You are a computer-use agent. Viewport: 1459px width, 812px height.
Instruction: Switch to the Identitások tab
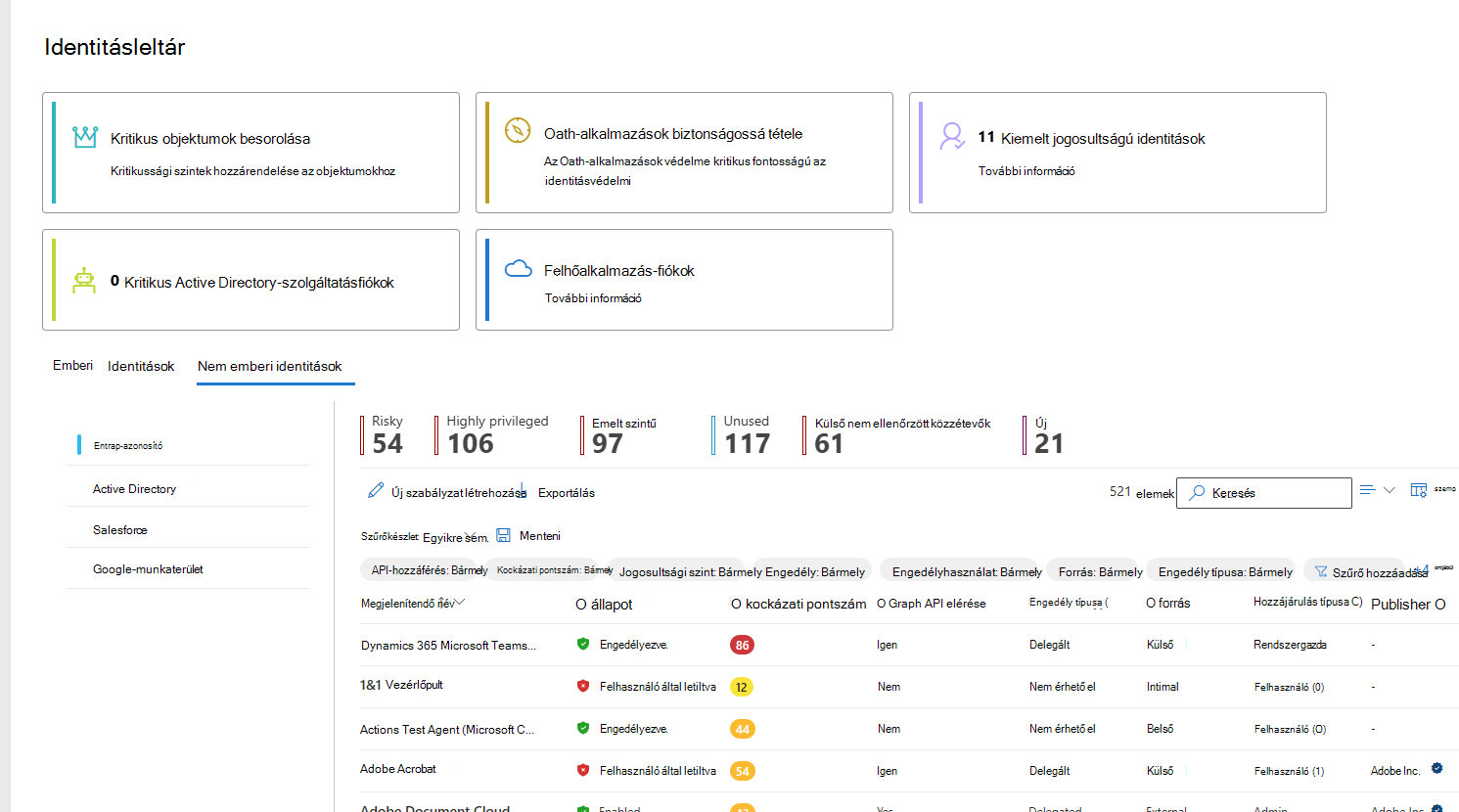point(141,366)
